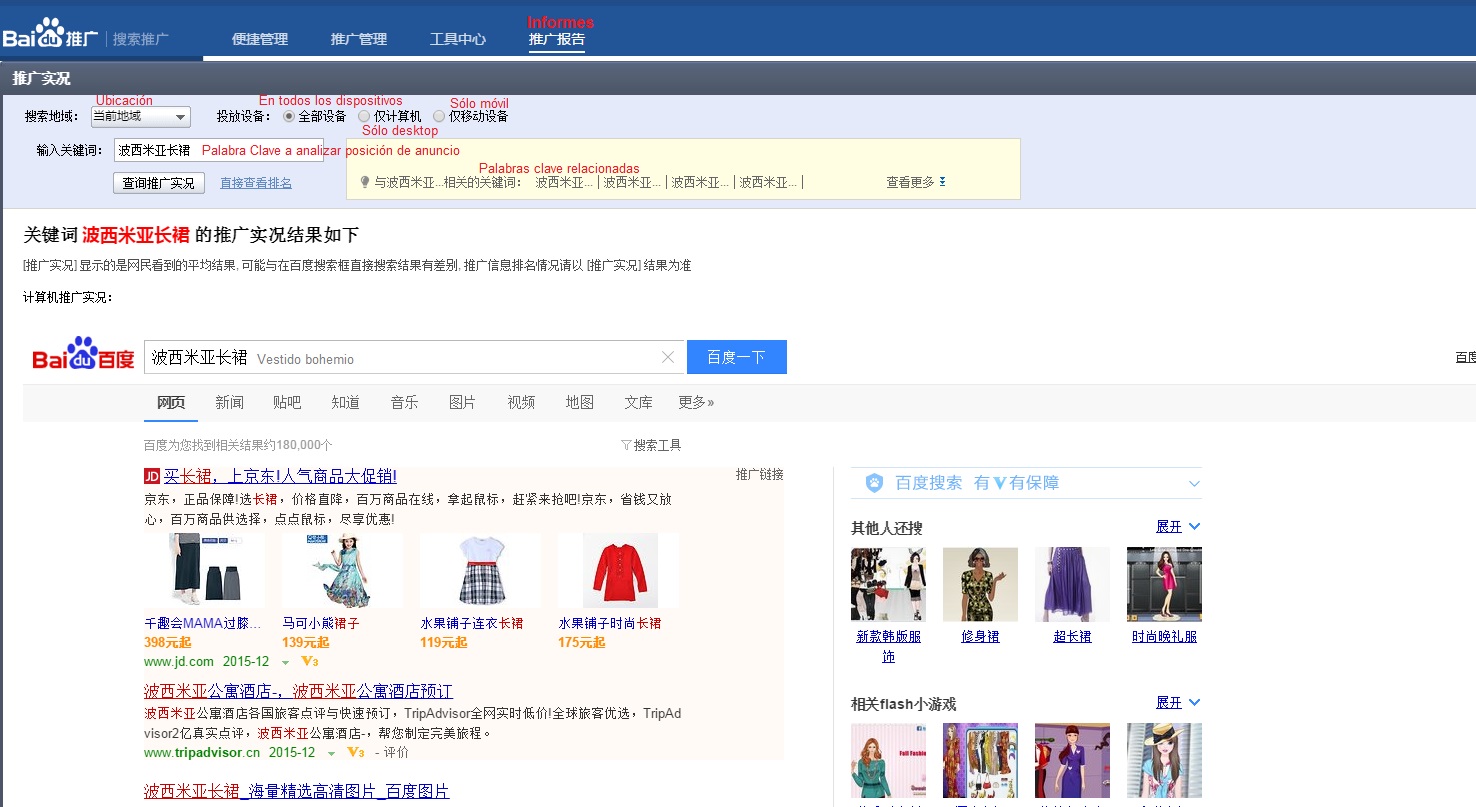Click the lightbulb icon beside related keywords
This screenshot has width=1476, height=807.
click(x=365, y=182)
